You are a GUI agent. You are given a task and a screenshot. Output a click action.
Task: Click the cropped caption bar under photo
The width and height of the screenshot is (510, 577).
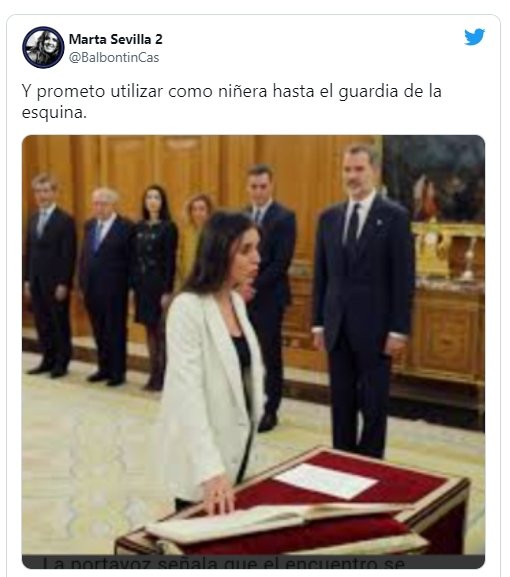(253, 562)
